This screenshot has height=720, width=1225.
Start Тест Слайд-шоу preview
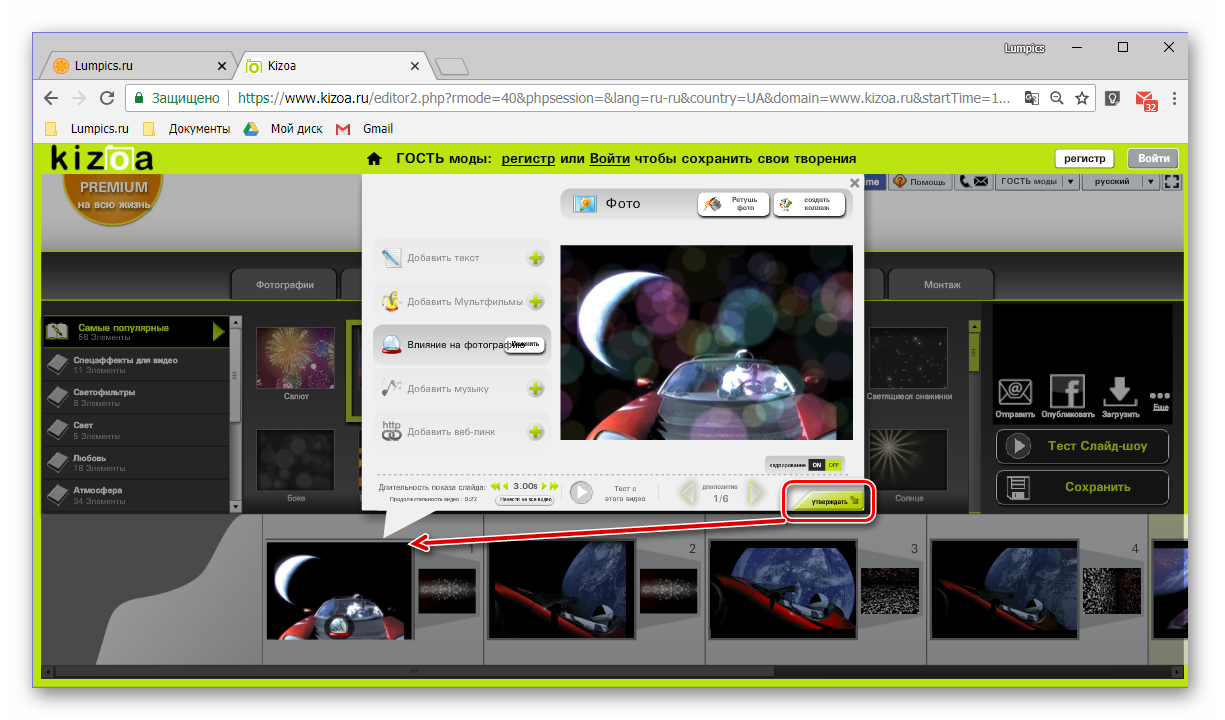(x=1082, y=446)
